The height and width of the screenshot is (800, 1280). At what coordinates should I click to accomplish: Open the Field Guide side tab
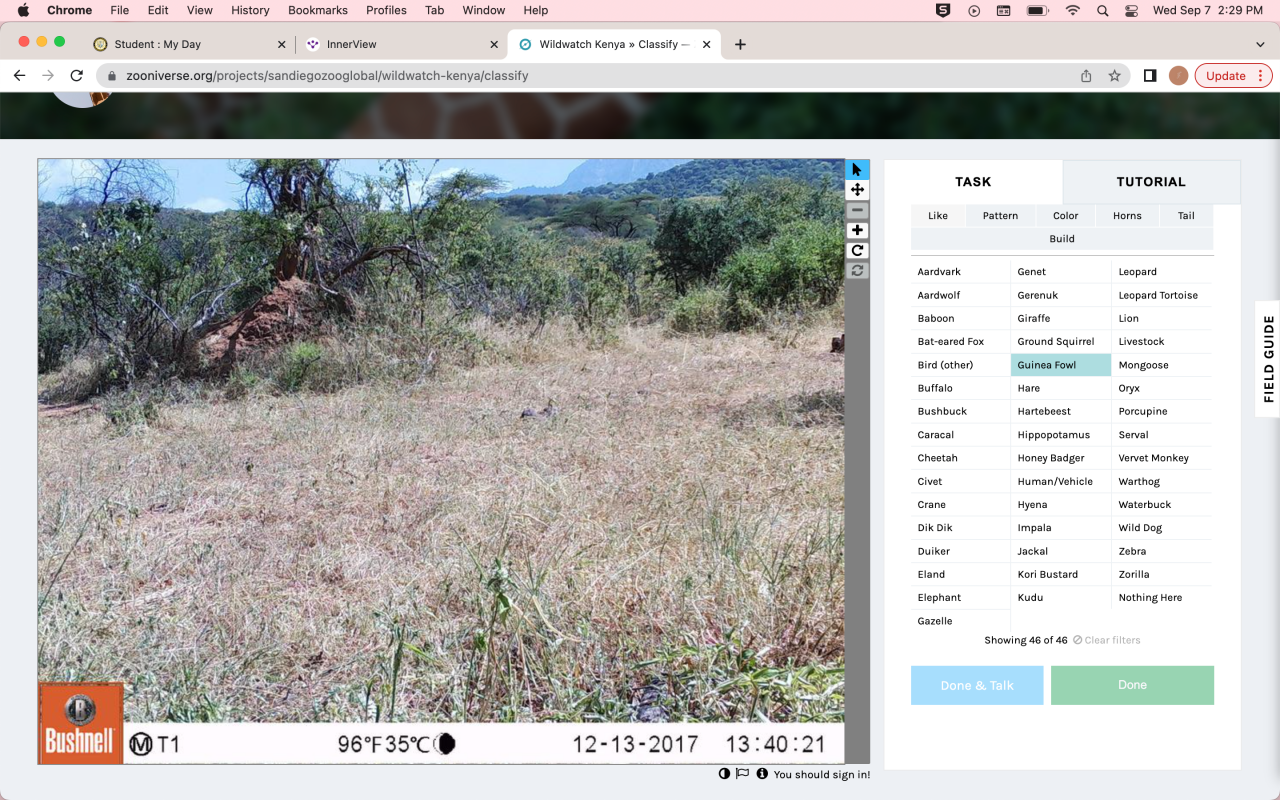(x=1268, y=359)
